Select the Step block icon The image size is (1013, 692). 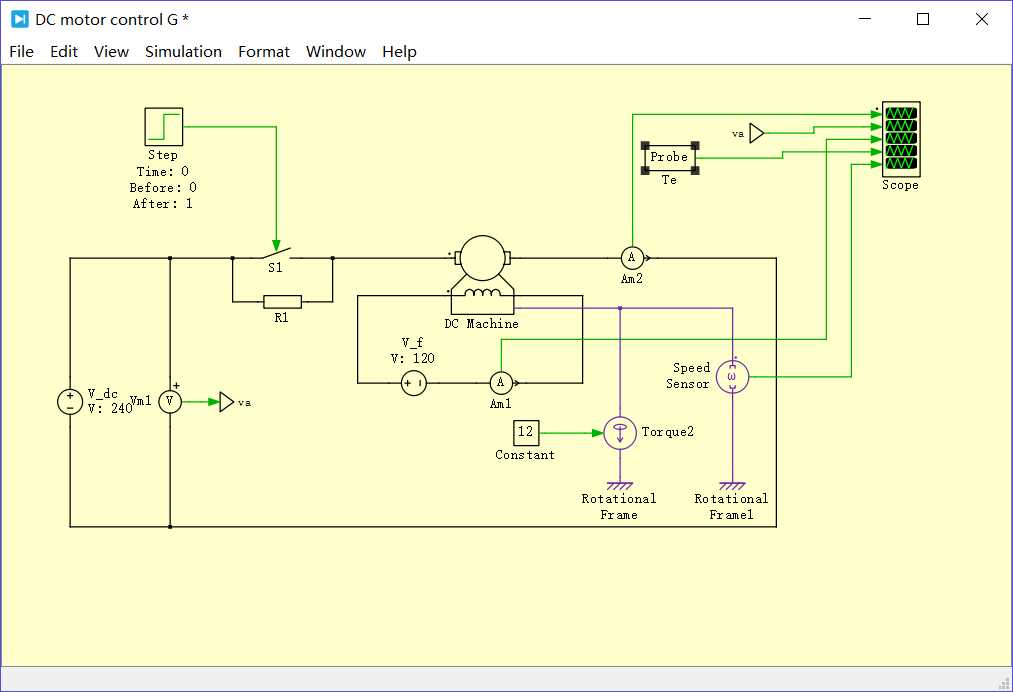click(163, 127)
